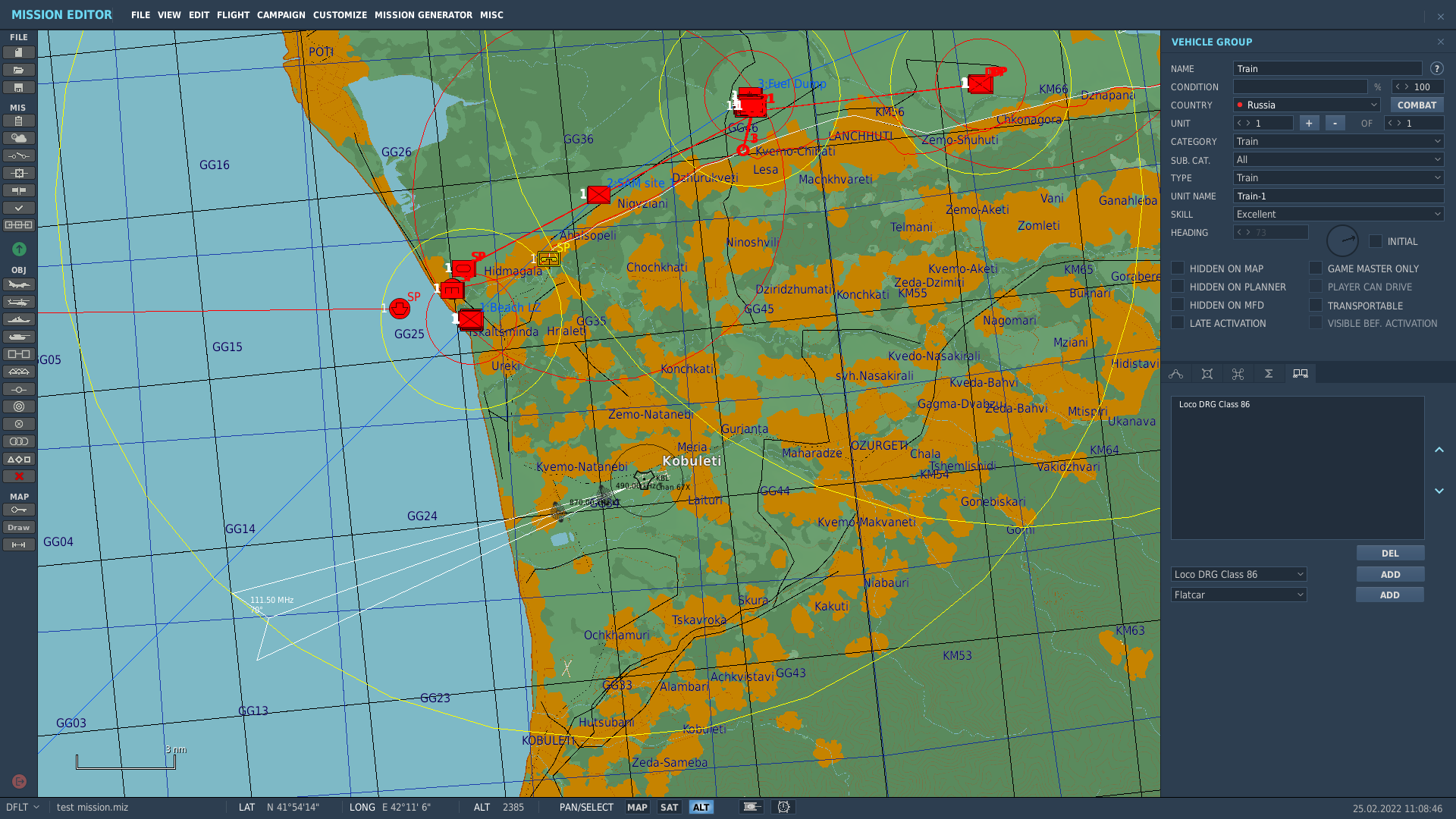The width and height of the screenshot is (1456, 819).
Task: Click the Unit Name field Train-1
Action: point(1338,196)
